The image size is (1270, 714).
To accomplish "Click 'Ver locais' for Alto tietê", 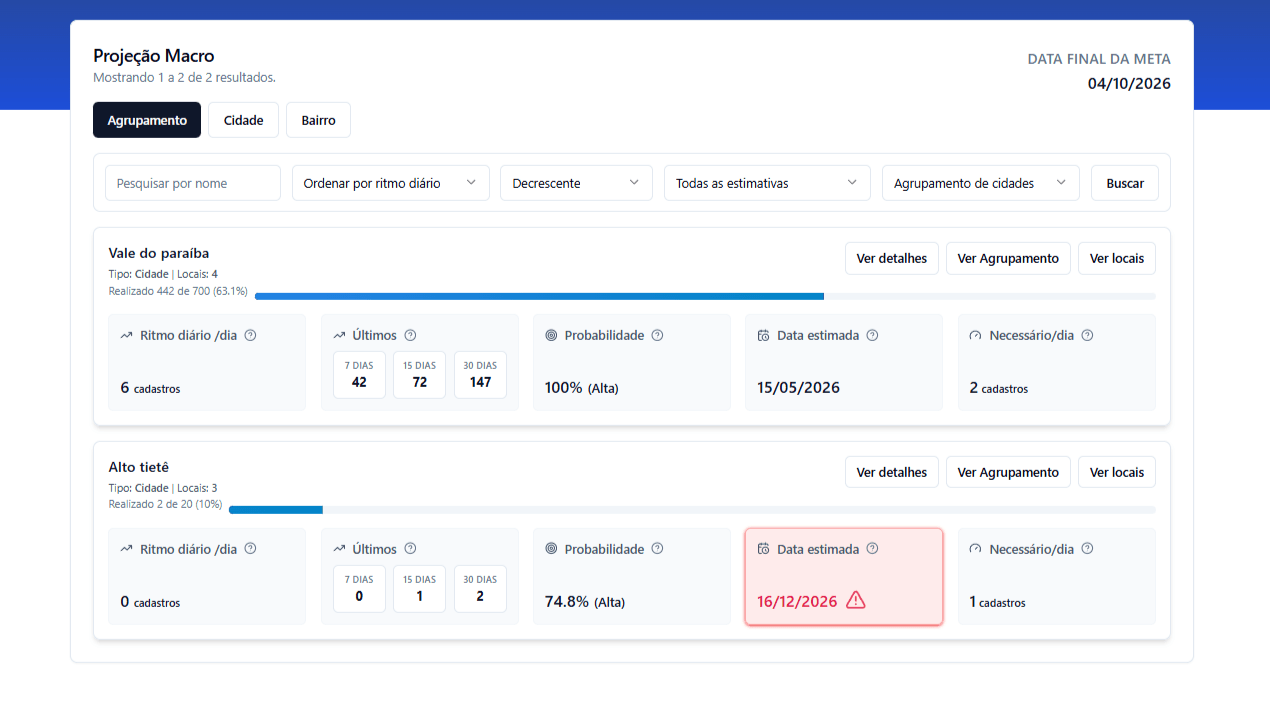I will click(x=1117, y=472).
